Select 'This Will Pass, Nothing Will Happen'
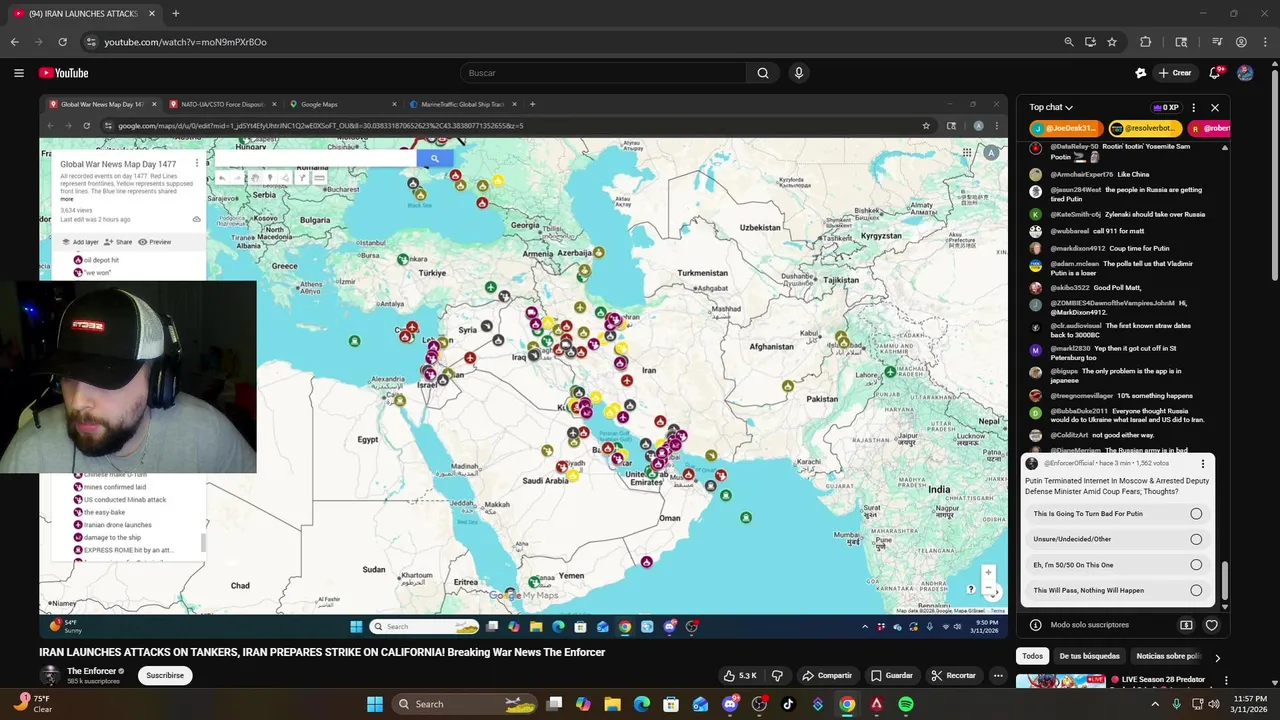 tap(1117, 590)
